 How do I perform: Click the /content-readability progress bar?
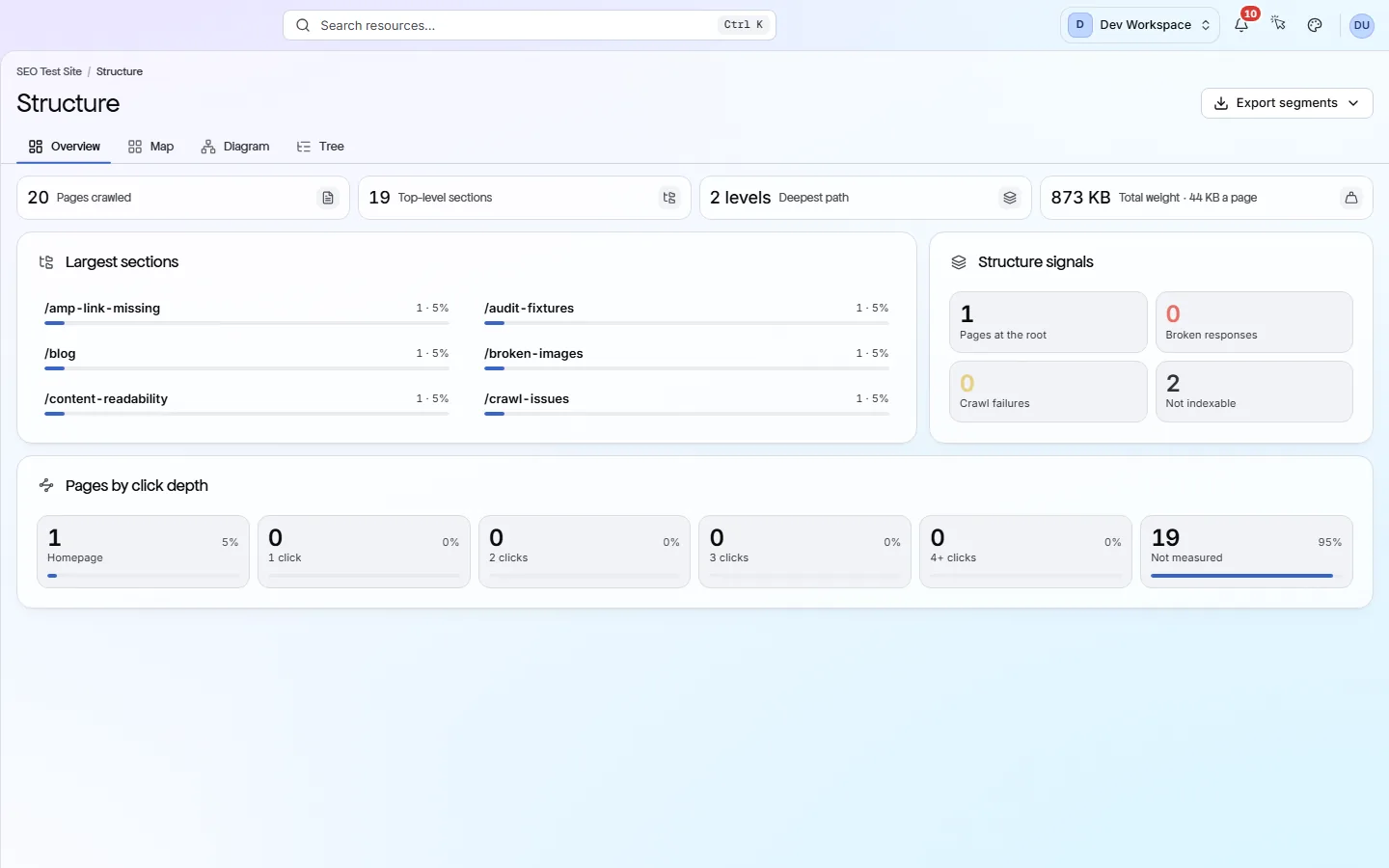pyautogui.click(x=247, y=414)
